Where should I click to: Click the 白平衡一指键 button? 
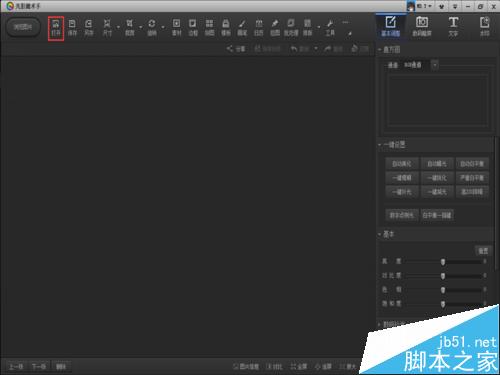(x=437, y=215)
